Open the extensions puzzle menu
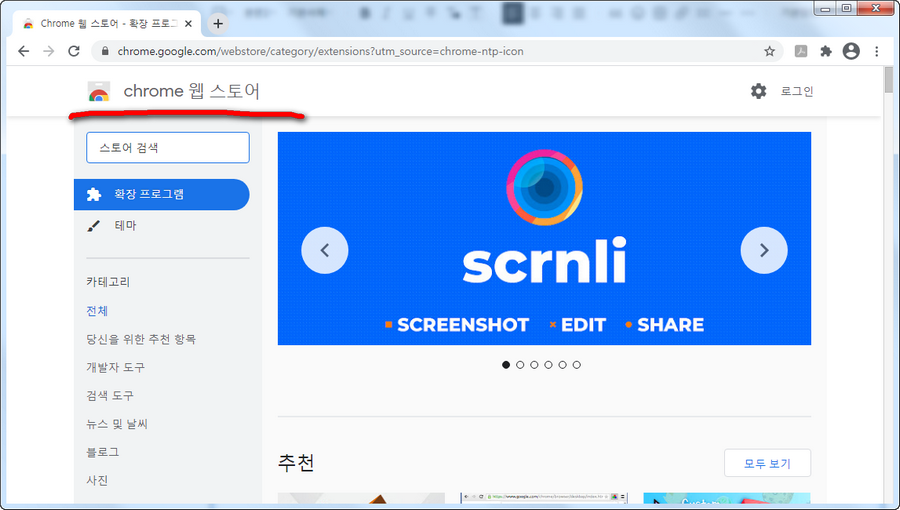Viewport: 900px width, 510px height. (826, 51)
